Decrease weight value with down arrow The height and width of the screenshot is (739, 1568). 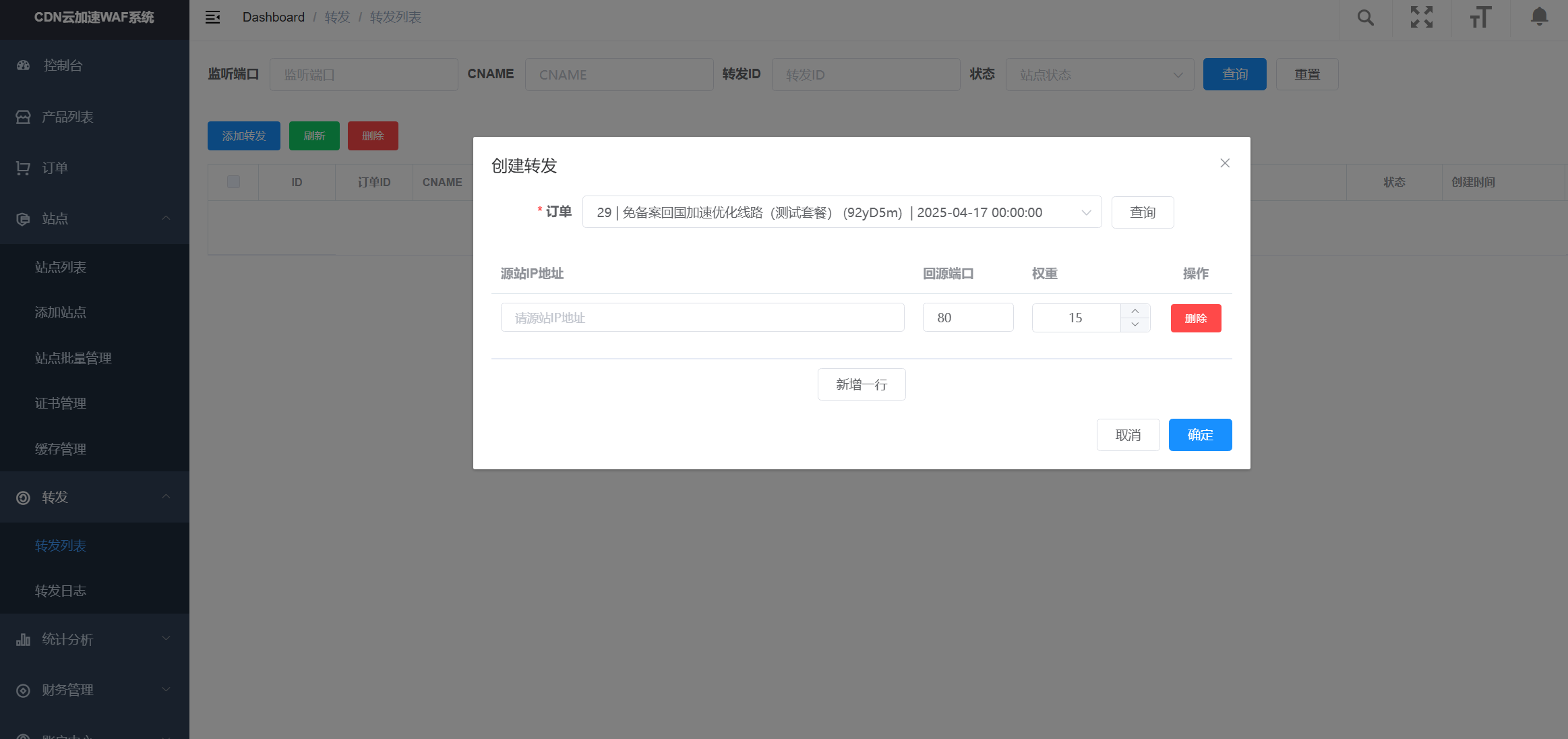1135,324
